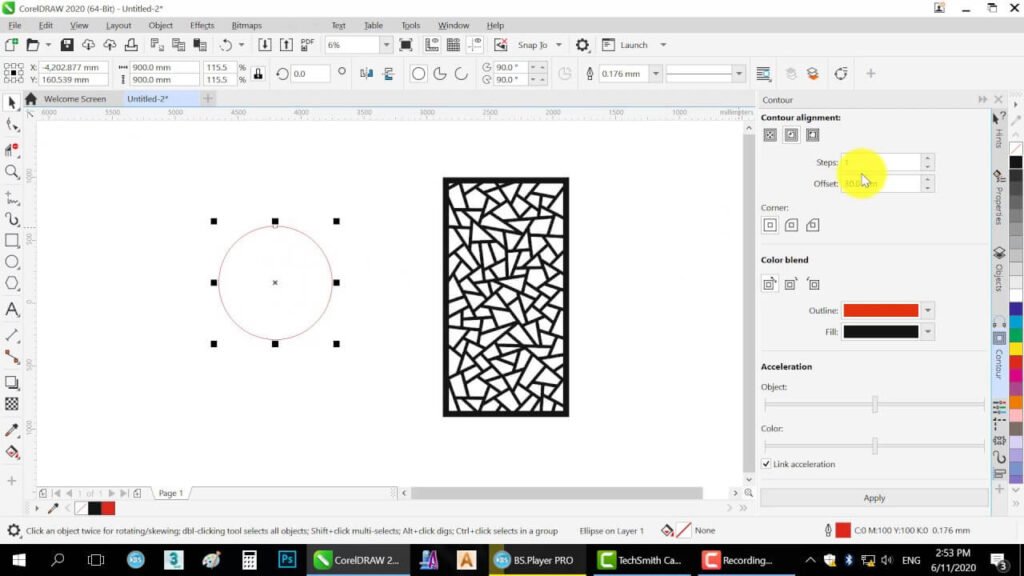
Task: Select Mitered corner option
Action: click(770, 225)
